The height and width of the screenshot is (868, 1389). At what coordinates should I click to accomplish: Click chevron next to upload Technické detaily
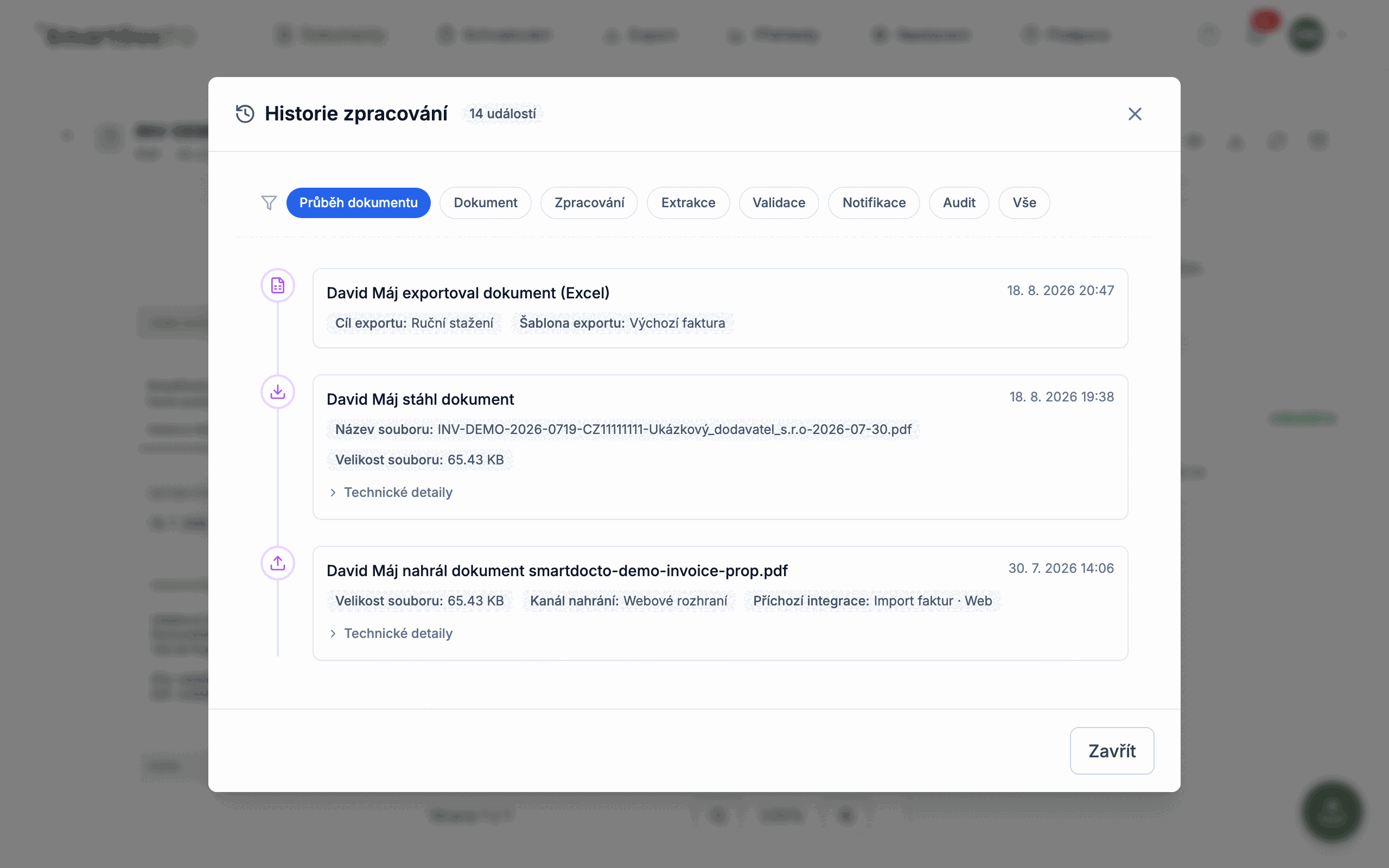point(333,633)
